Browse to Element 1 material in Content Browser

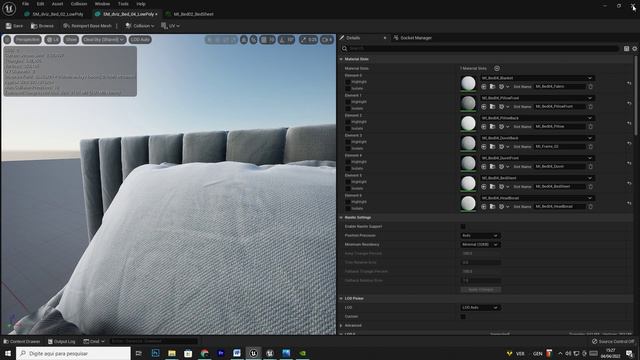click(492, 107)
